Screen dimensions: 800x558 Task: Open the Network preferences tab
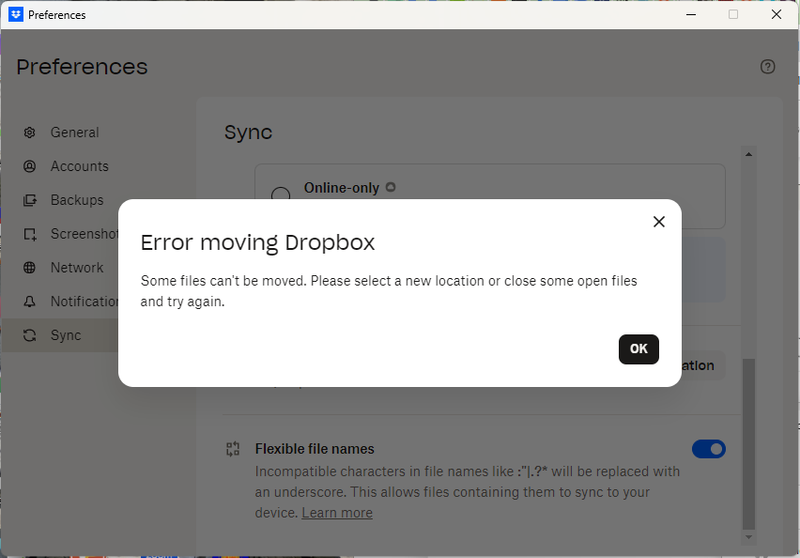[x=60, y=268]
